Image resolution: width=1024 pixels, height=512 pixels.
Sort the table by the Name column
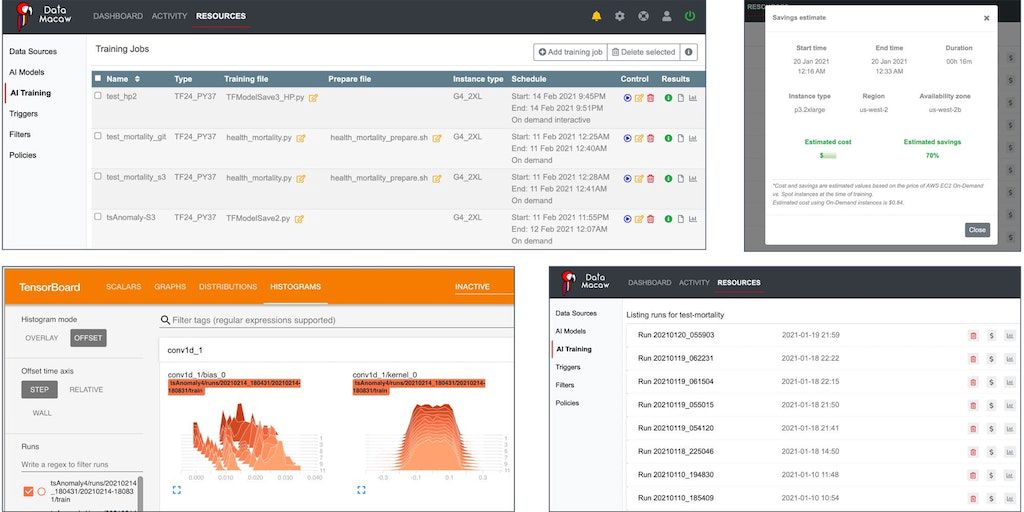click(137, 79)
